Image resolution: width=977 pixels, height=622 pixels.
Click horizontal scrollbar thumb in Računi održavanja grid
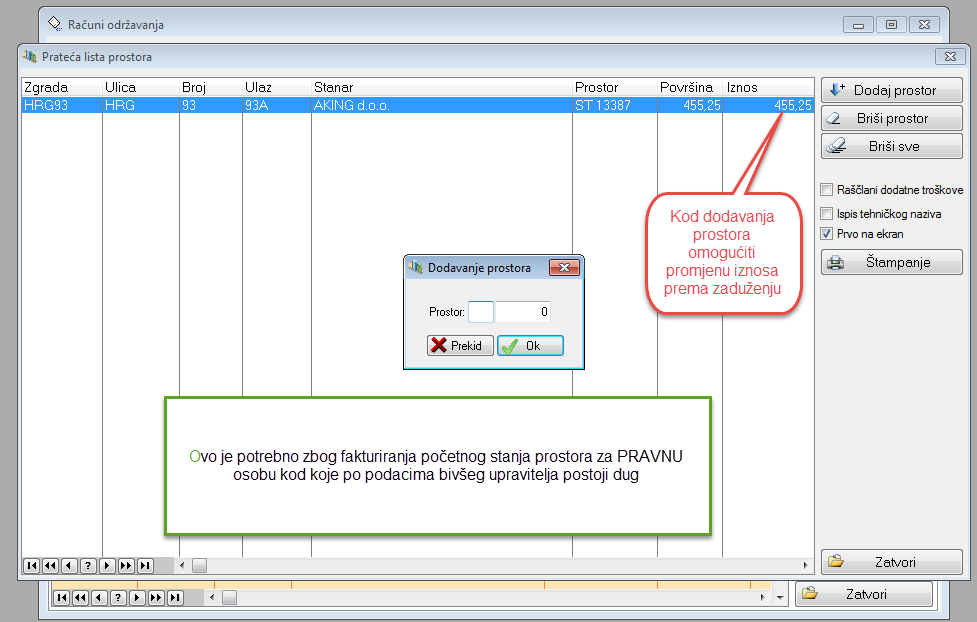click(x=229, y=598)
